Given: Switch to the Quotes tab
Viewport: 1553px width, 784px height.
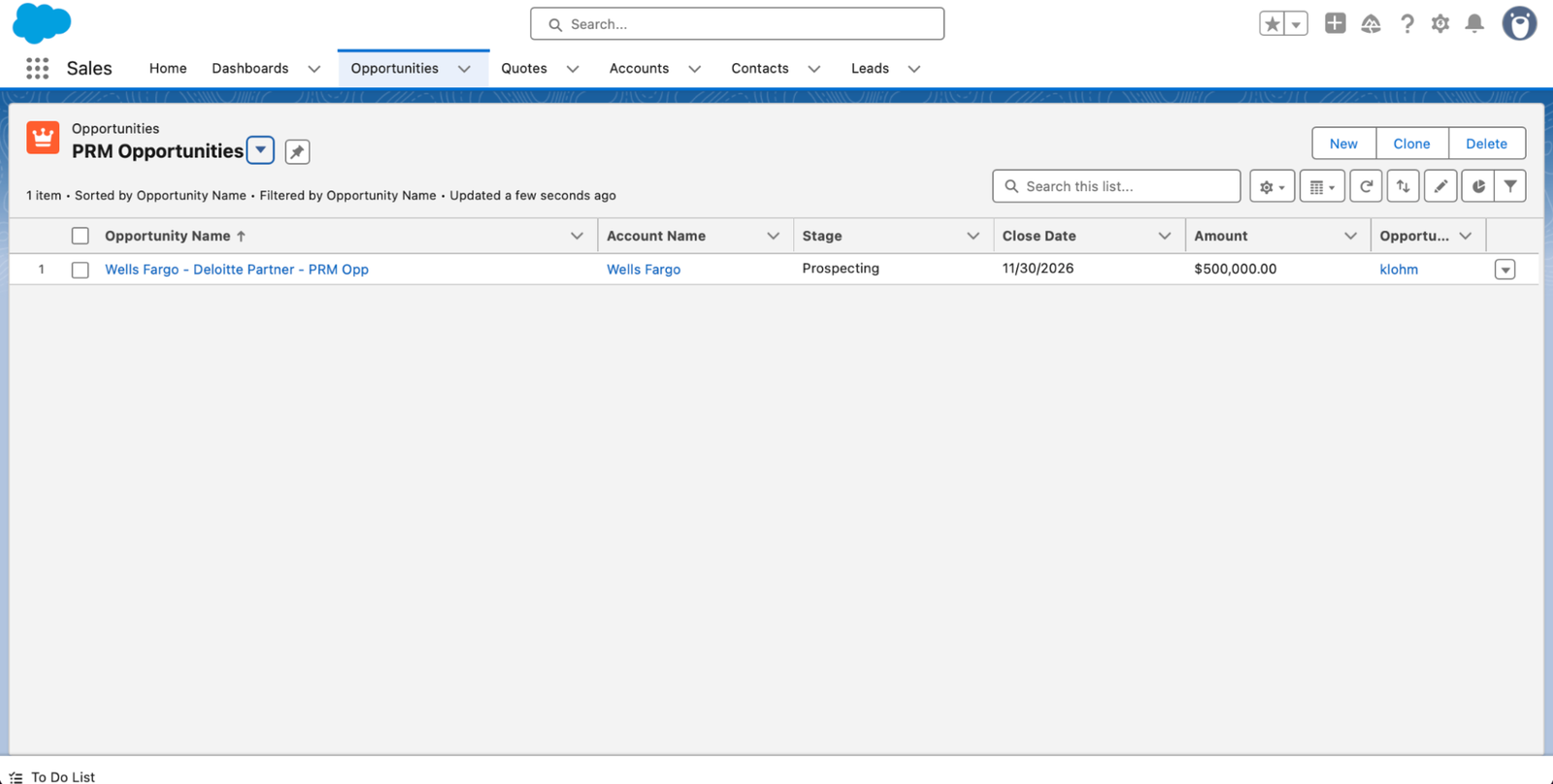Looking at the screenshot, I should click(x=524, y=68).
